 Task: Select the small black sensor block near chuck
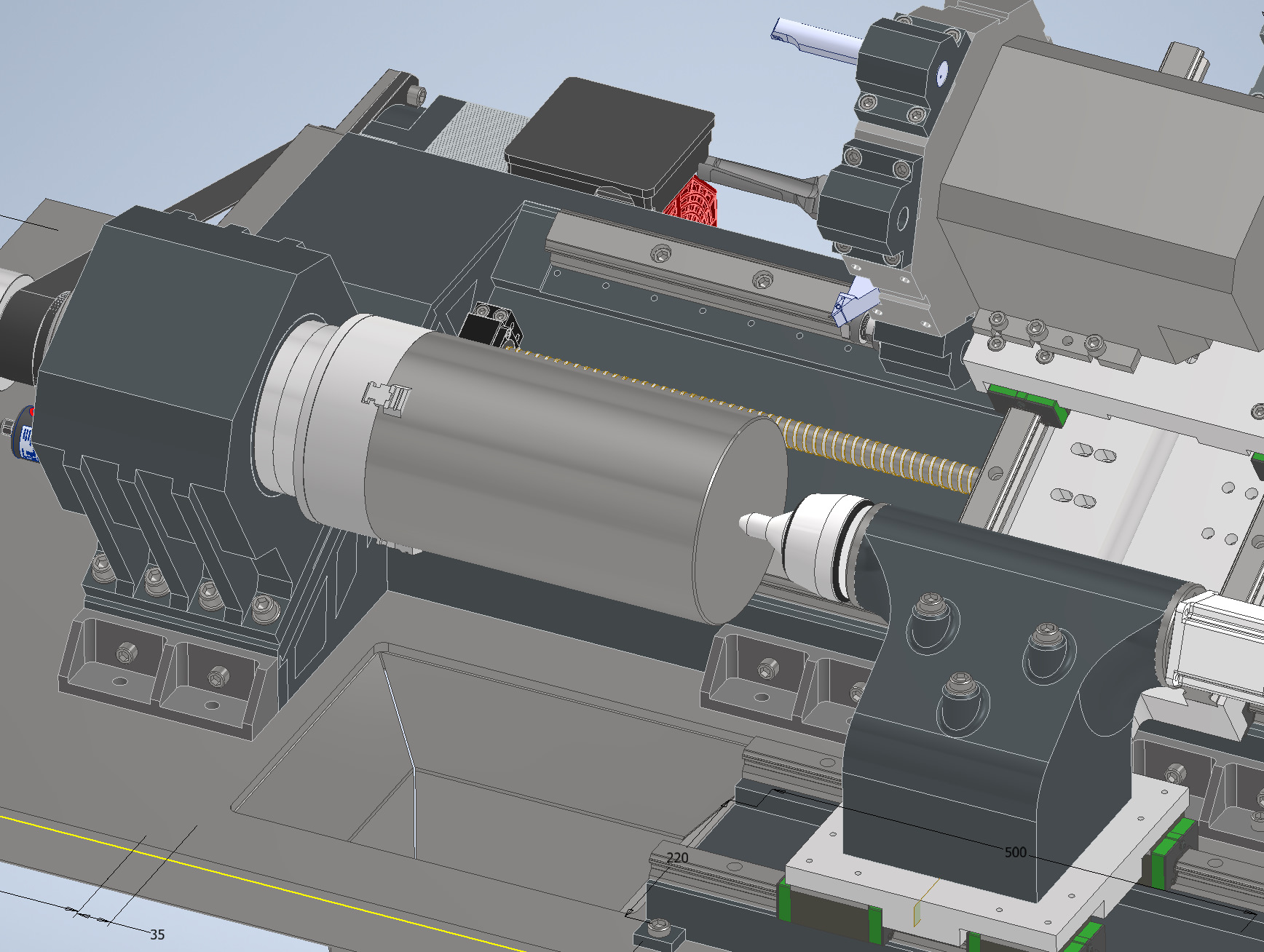[490, 325]
